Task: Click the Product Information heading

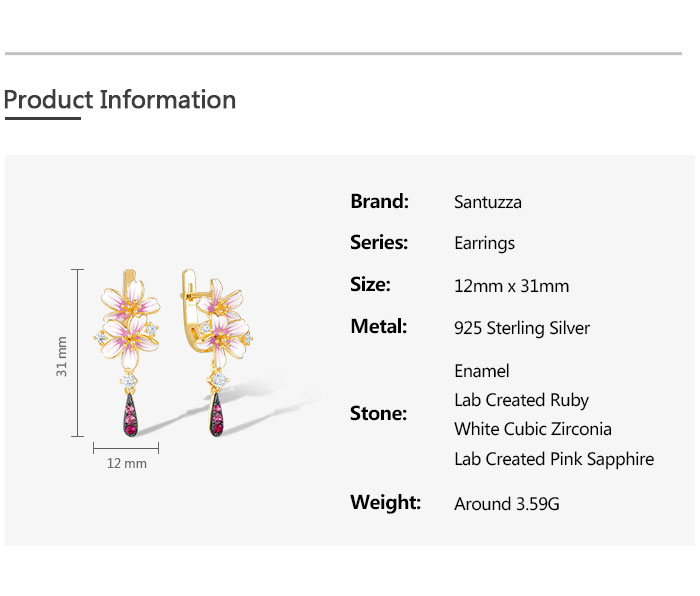Action: click(120, 100)
